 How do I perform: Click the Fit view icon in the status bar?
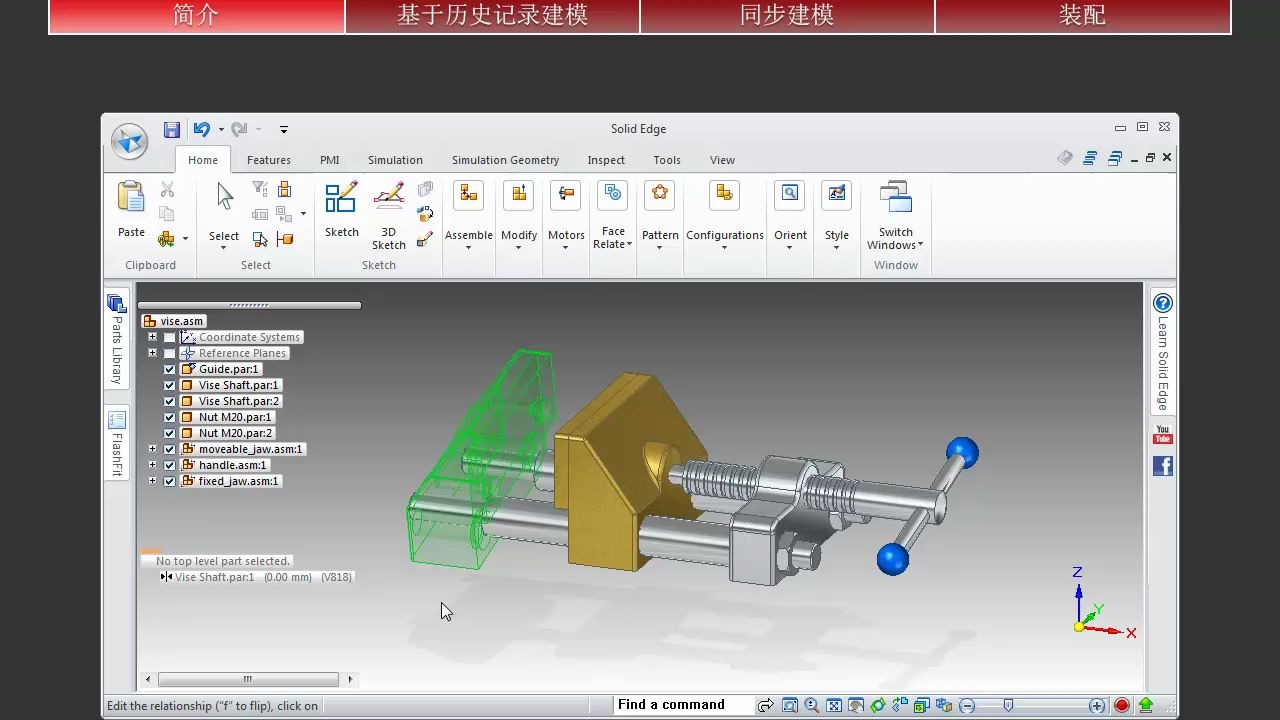pyautogui.click(x=834, y=705)
